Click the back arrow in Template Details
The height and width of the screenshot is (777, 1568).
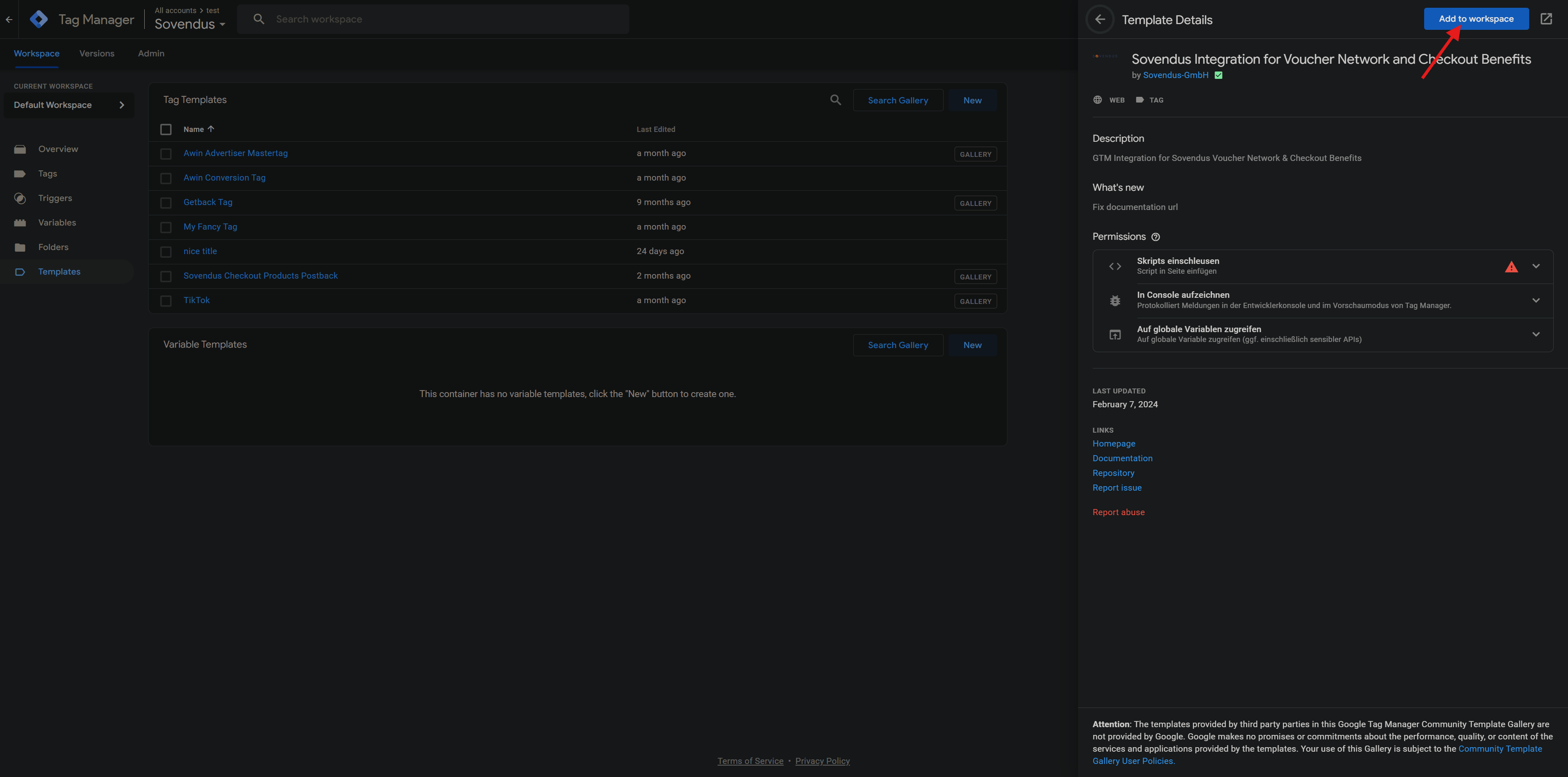(1099, 20)
